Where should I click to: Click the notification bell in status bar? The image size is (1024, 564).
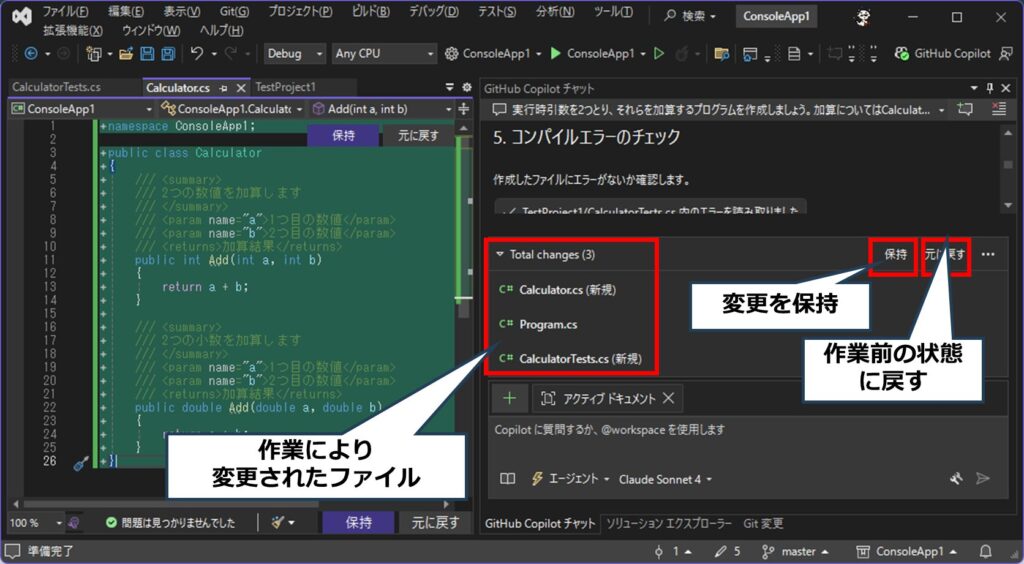pos(986,551)
